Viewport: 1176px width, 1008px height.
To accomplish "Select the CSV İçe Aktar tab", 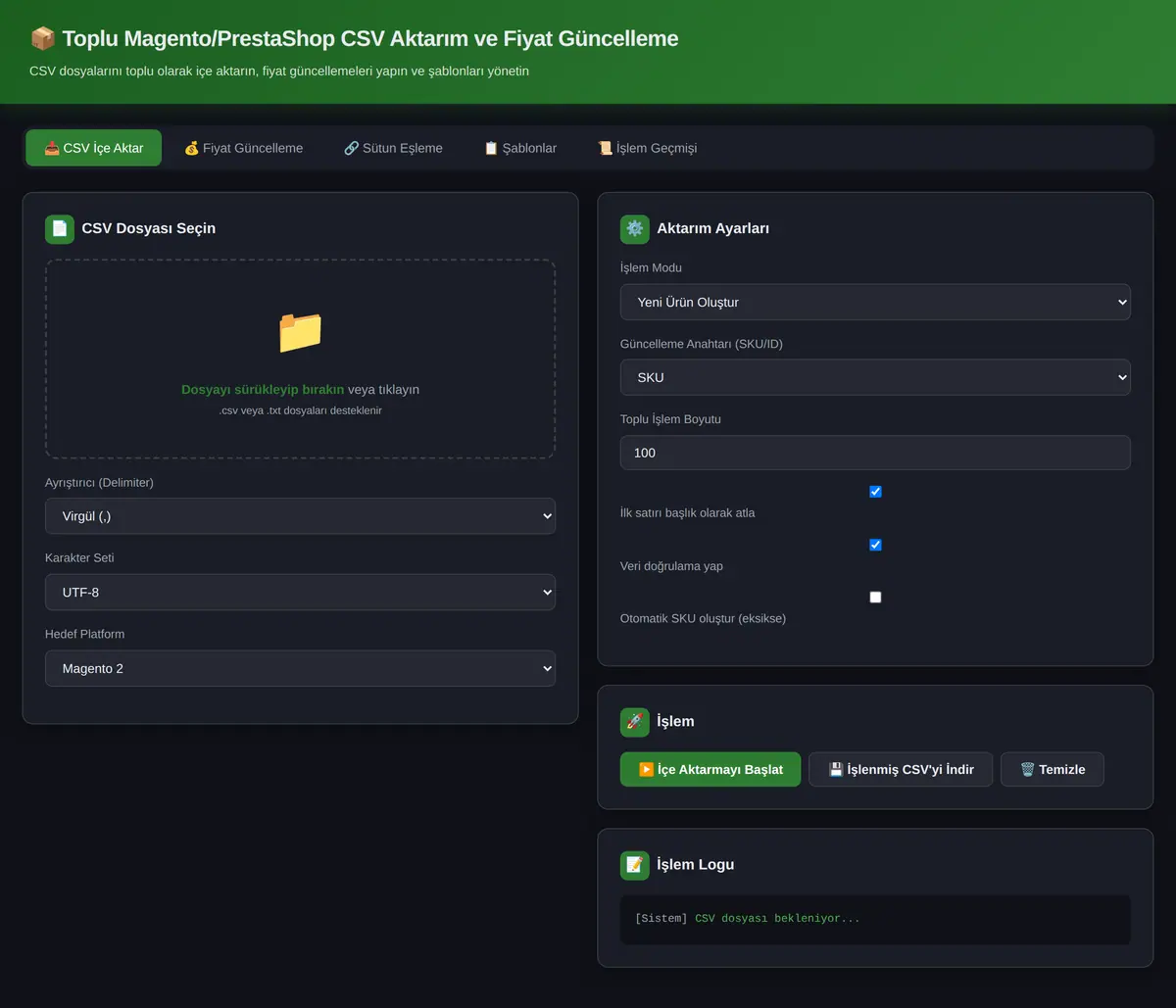I will pyautogui.click(x=94, y=148).
